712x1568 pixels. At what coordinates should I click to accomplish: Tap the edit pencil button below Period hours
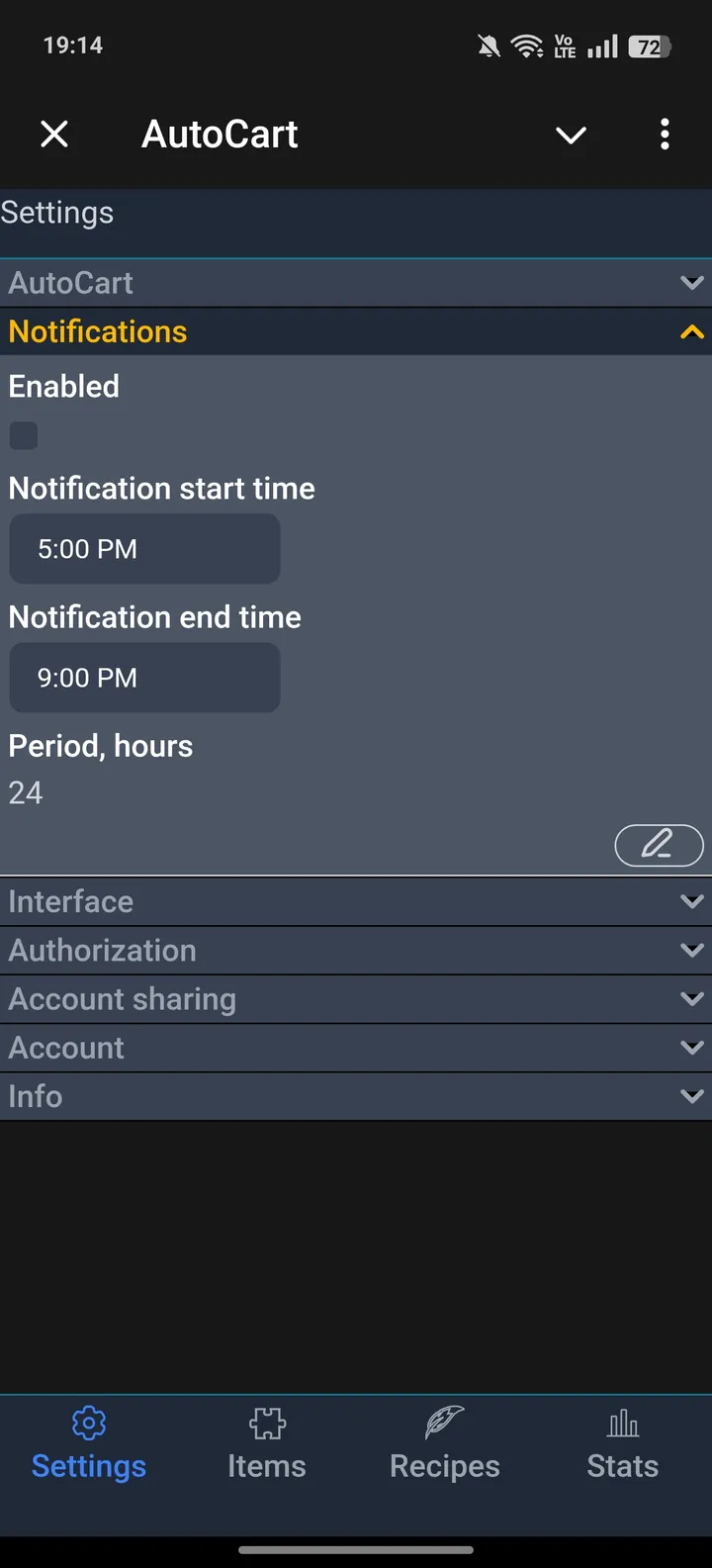(x=659, y=846)
